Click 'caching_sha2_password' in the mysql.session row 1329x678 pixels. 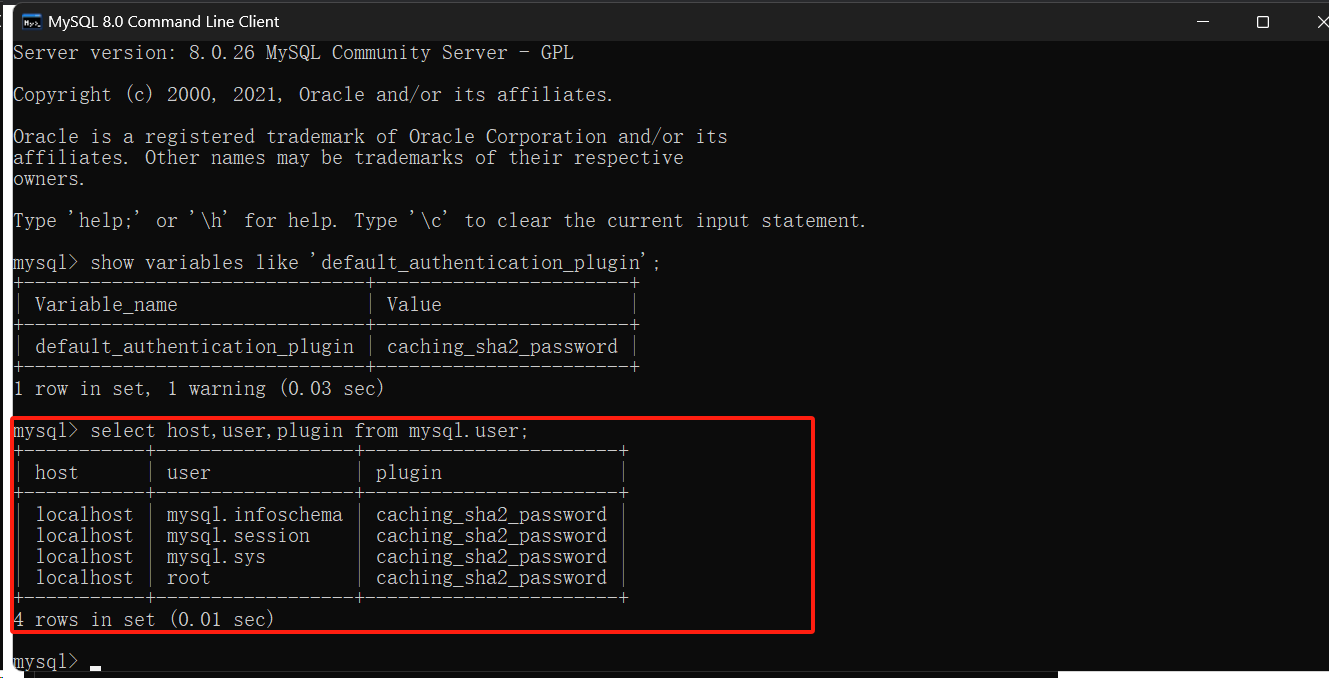coord(491,536)
